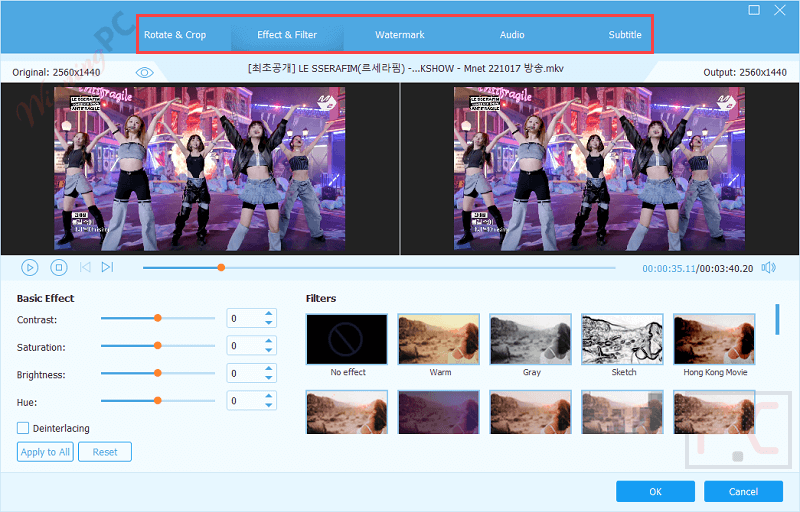The width and height of the screenshot is (800, 512).
Task: Decrease Saturation value with down arrow
Action: pyautogui.click(x=269, y=350)
